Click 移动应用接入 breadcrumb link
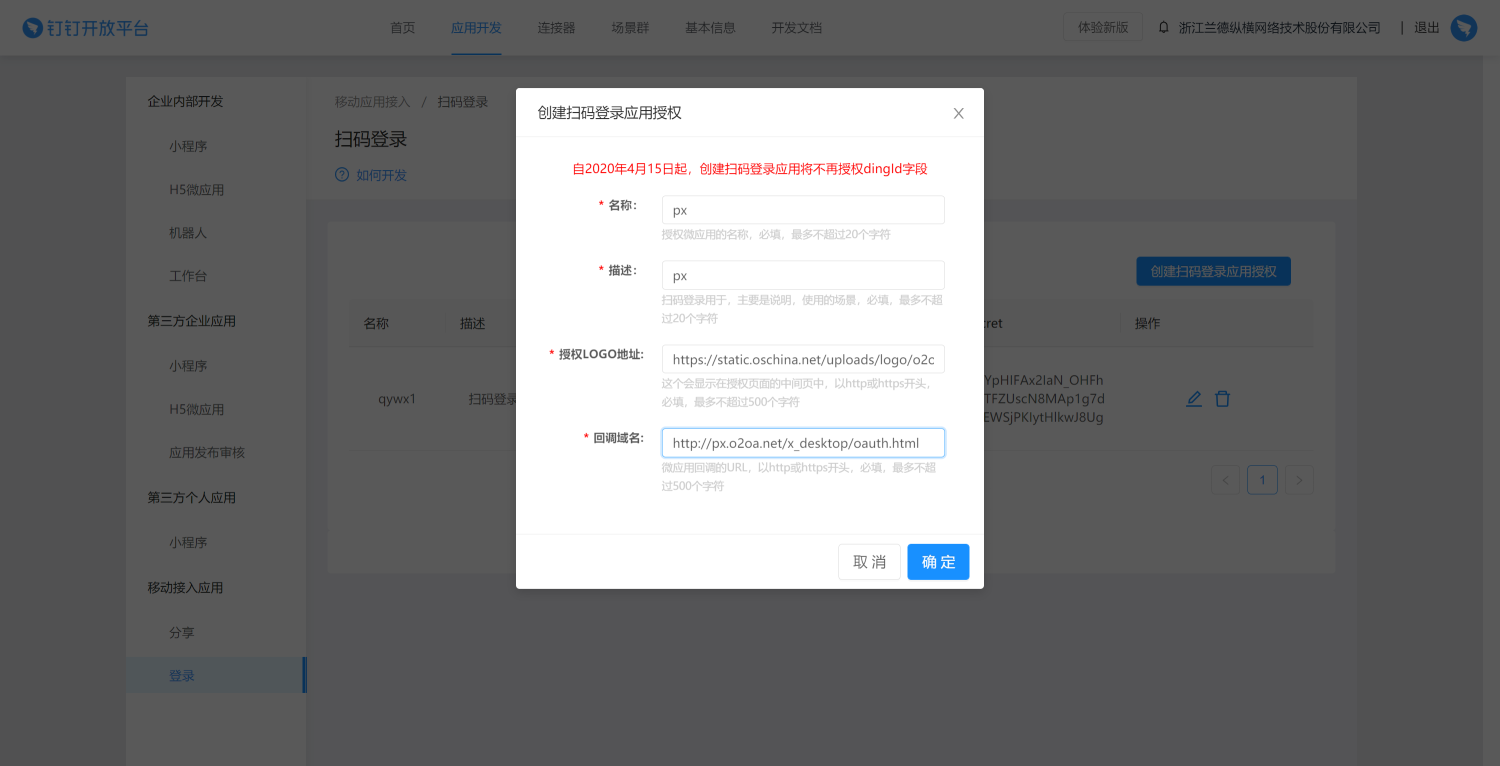Viewport: 1500px width, 766px height. point(372,102)
